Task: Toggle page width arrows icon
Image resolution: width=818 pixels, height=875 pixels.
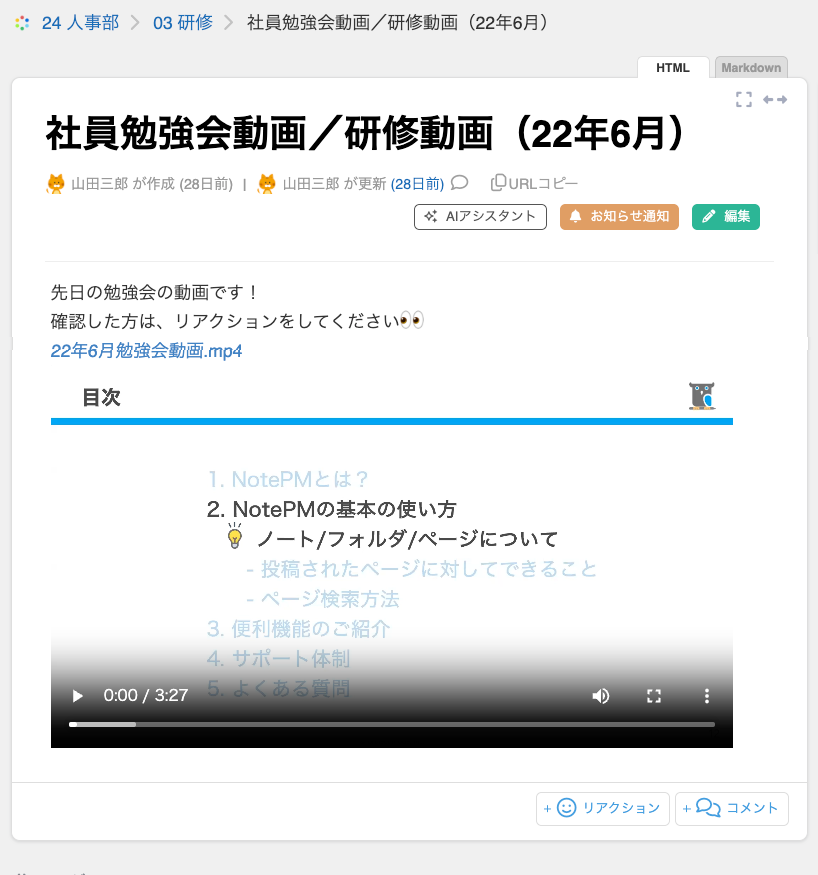Action: (775, 99)
